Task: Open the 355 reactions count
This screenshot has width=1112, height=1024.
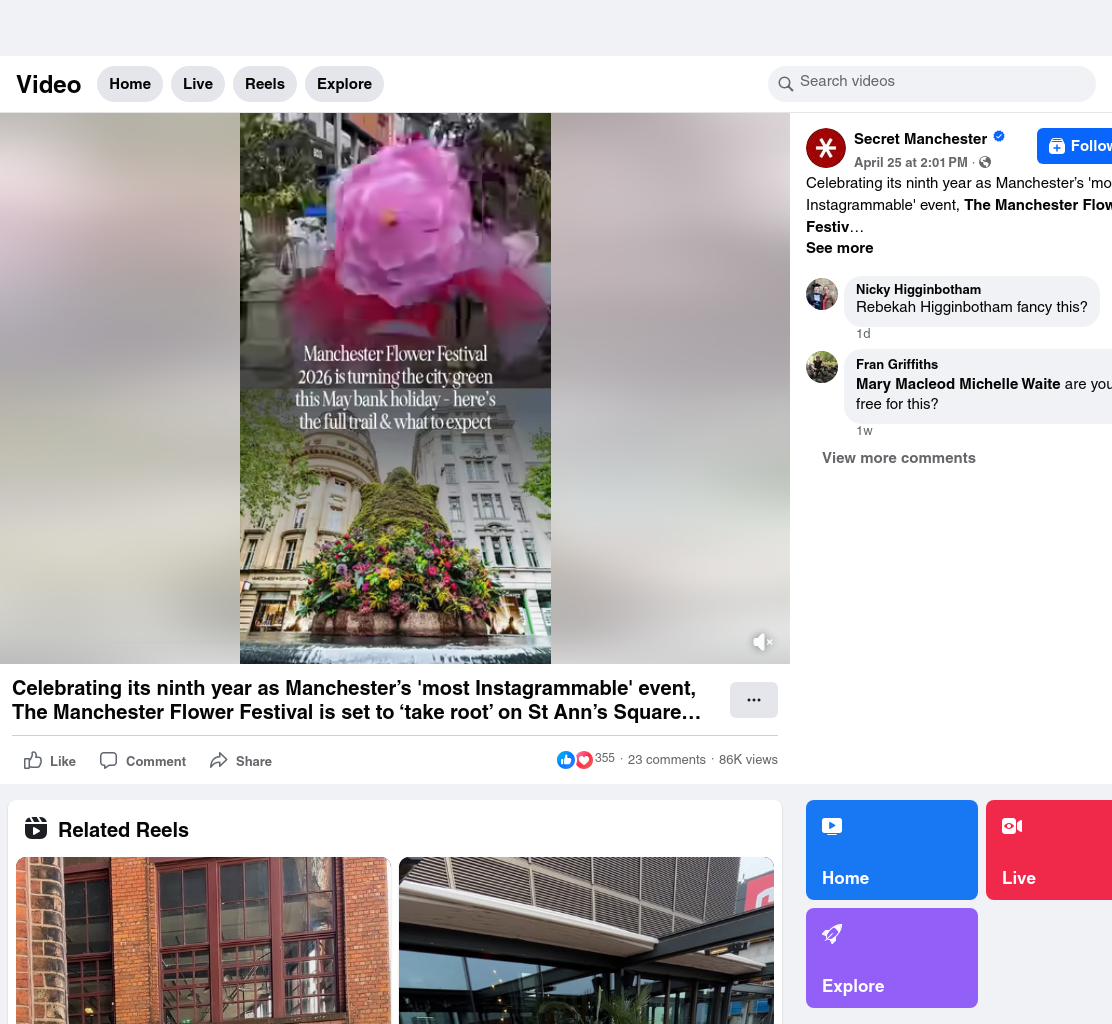Action: click(x=605, y=758)
